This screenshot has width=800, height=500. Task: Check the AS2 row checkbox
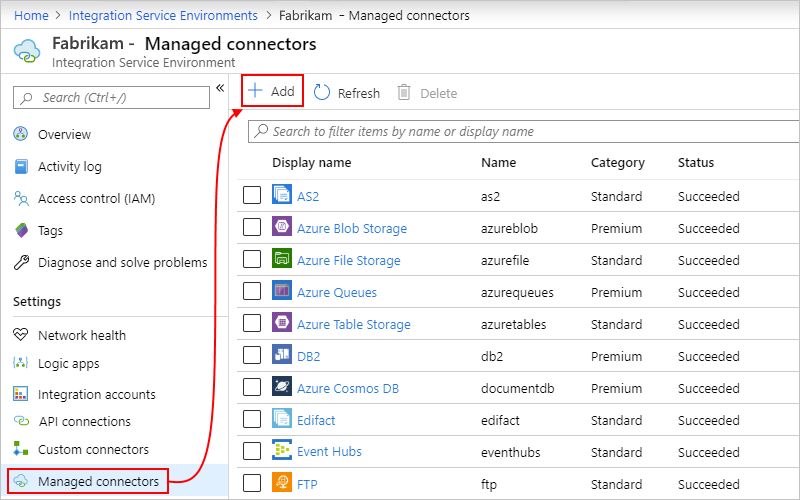252,196
